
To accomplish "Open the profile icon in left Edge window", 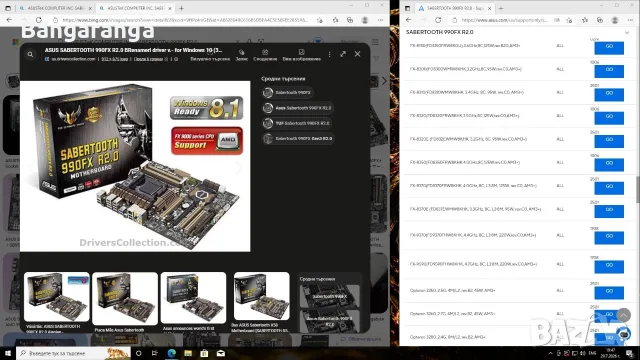I will (365, 20).
